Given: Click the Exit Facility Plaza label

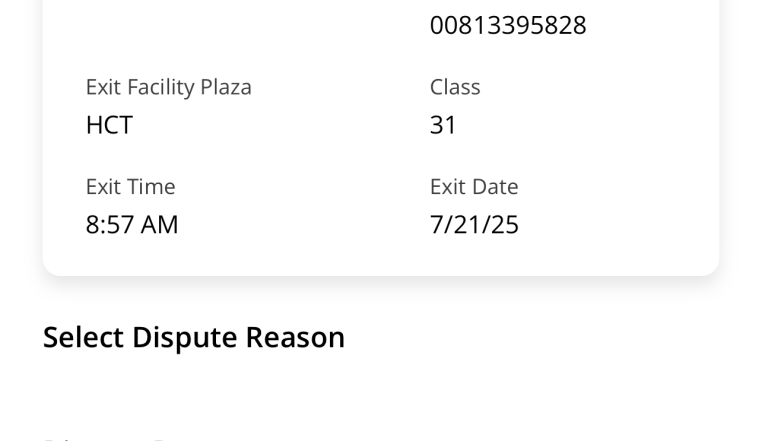Looking at the screenshot, I should (x=168, y=87).
